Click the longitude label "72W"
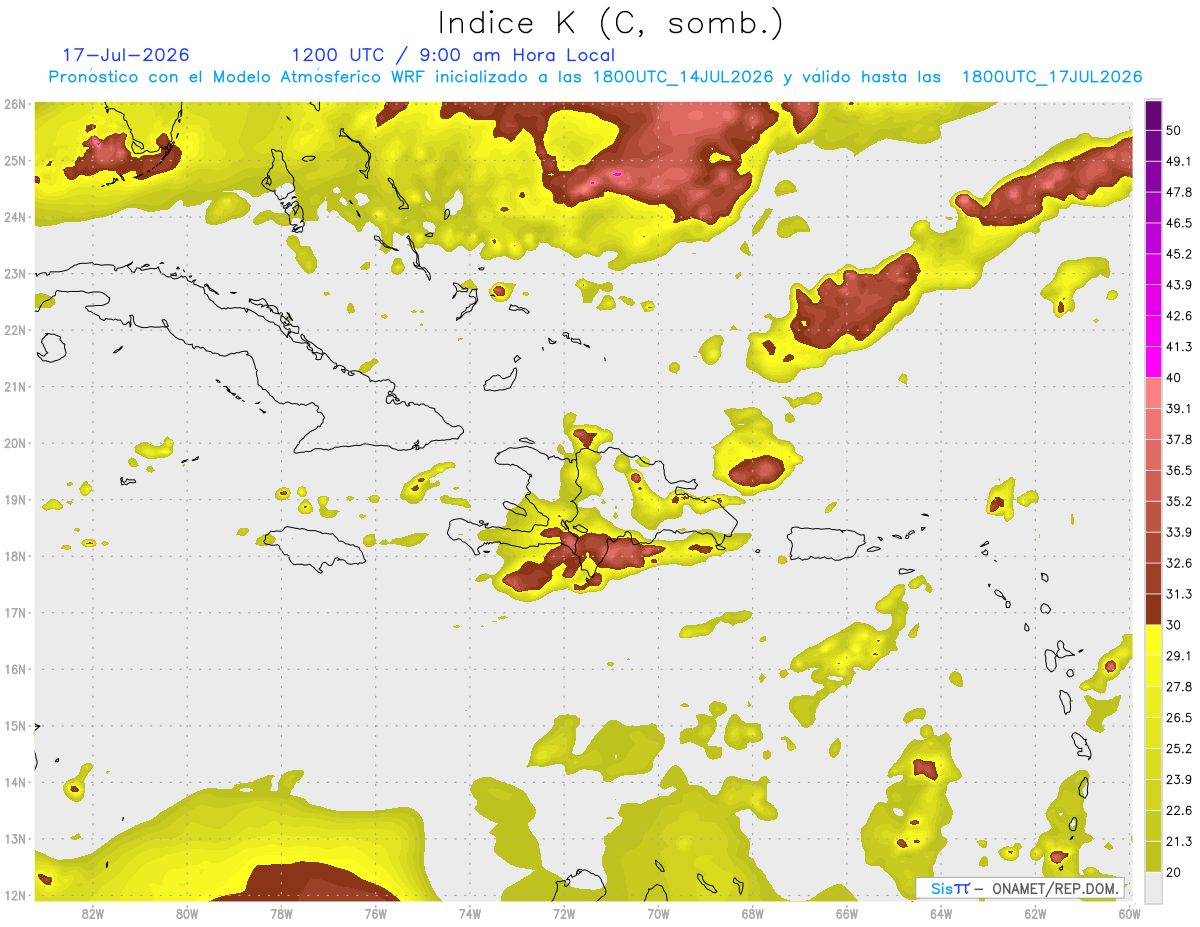This screenshot has height=927, width=1200. pyautogui.click(x=564, y=913)
